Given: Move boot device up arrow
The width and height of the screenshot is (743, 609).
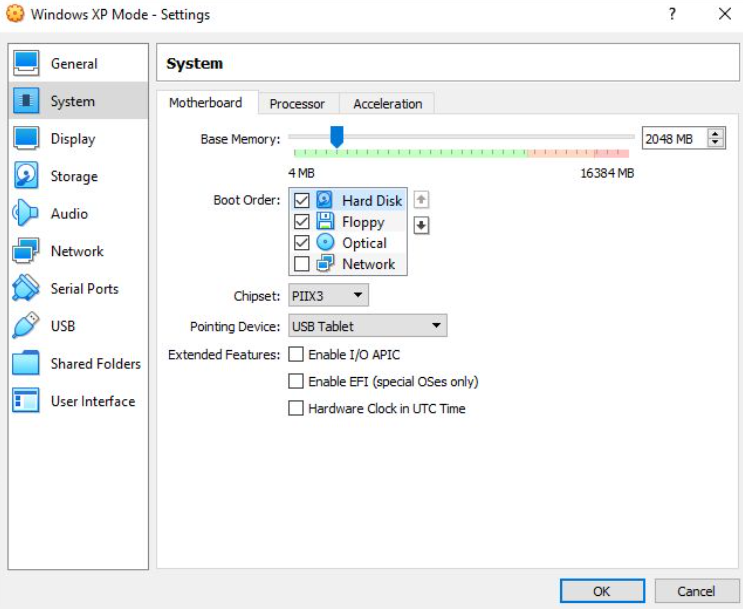Looking at the screenshot, I should [421, 200].
